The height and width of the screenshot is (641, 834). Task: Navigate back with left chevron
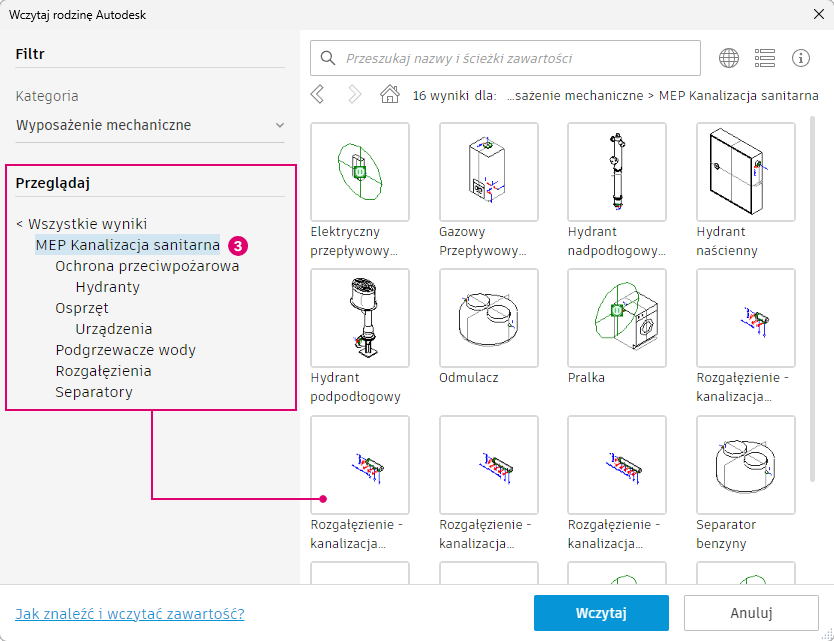click(318, 95)
